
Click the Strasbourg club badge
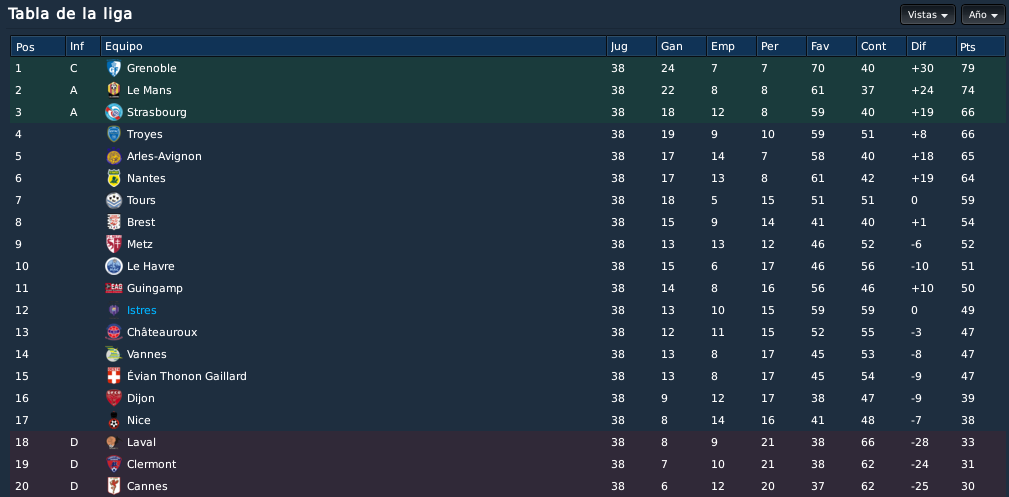[x=114, y=112]
